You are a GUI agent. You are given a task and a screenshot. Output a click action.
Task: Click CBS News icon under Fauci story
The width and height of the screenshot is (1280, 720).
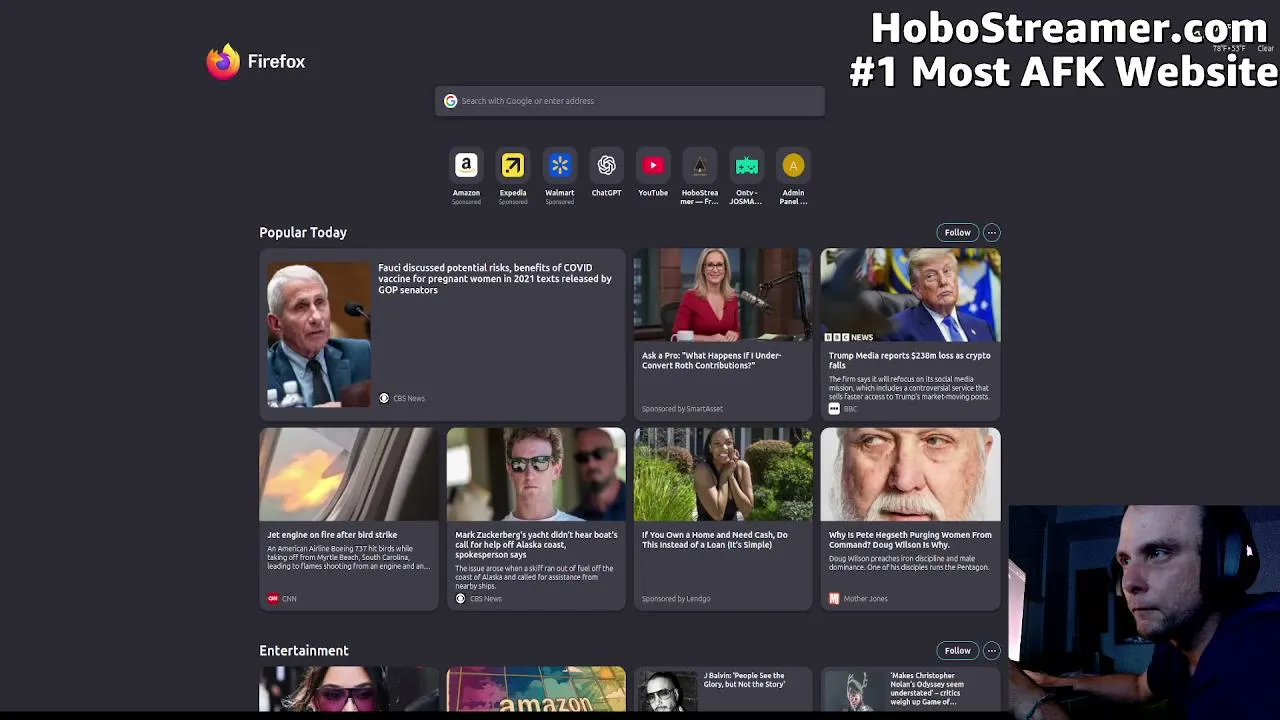(x=384, y=398)
